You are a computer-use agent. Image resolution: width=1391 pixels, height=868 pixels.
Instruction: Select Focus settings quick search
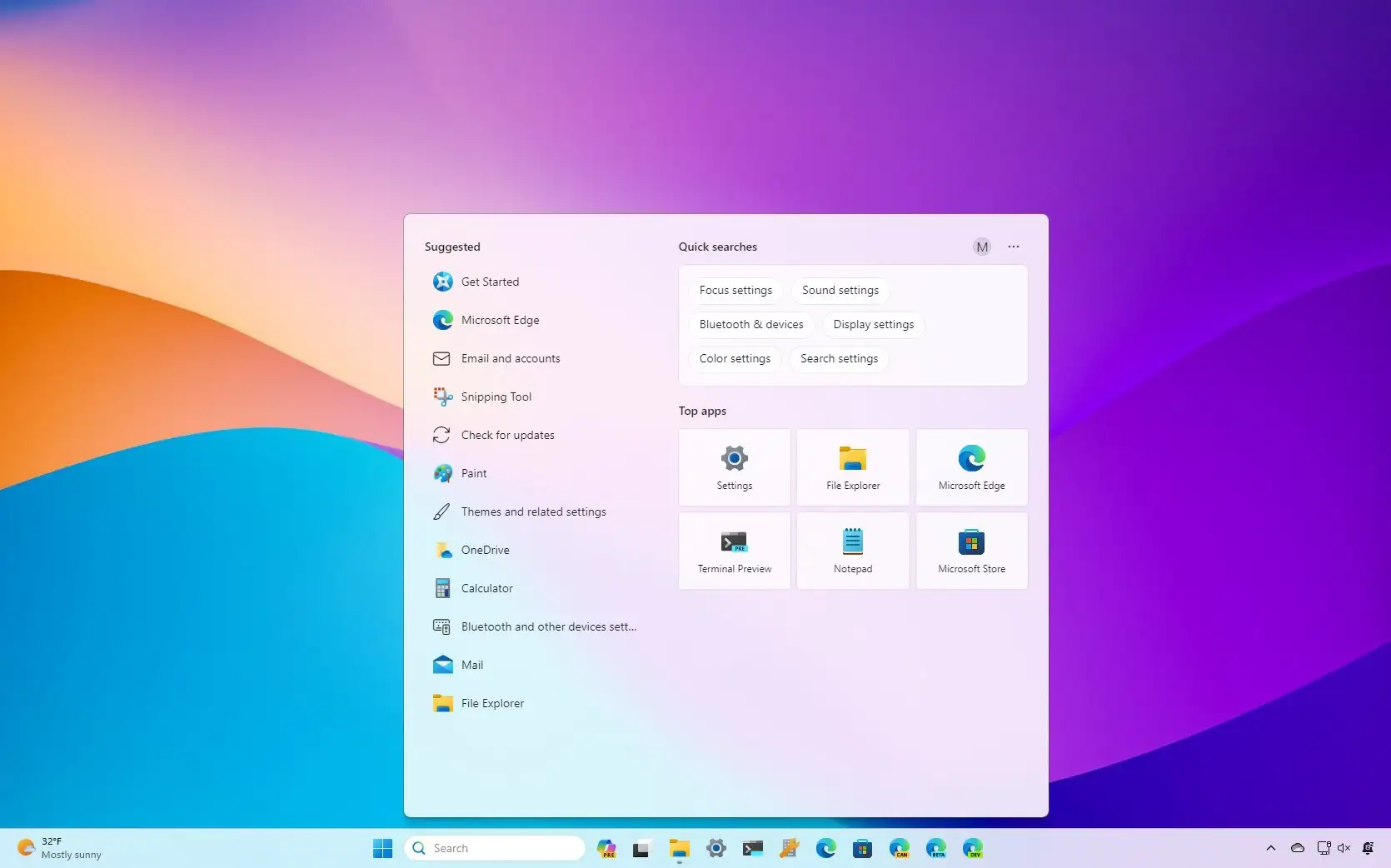tap(735, 290)
